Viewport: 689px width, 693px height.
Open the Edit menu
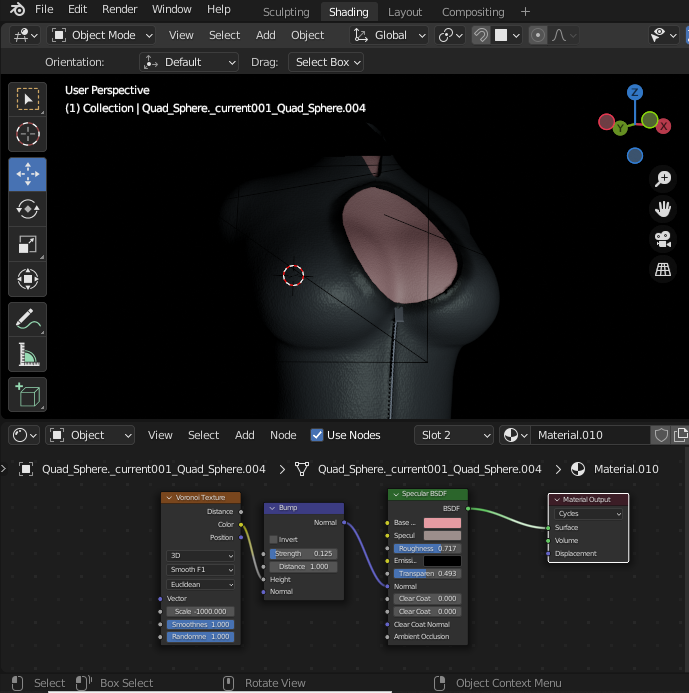point(77,9)
